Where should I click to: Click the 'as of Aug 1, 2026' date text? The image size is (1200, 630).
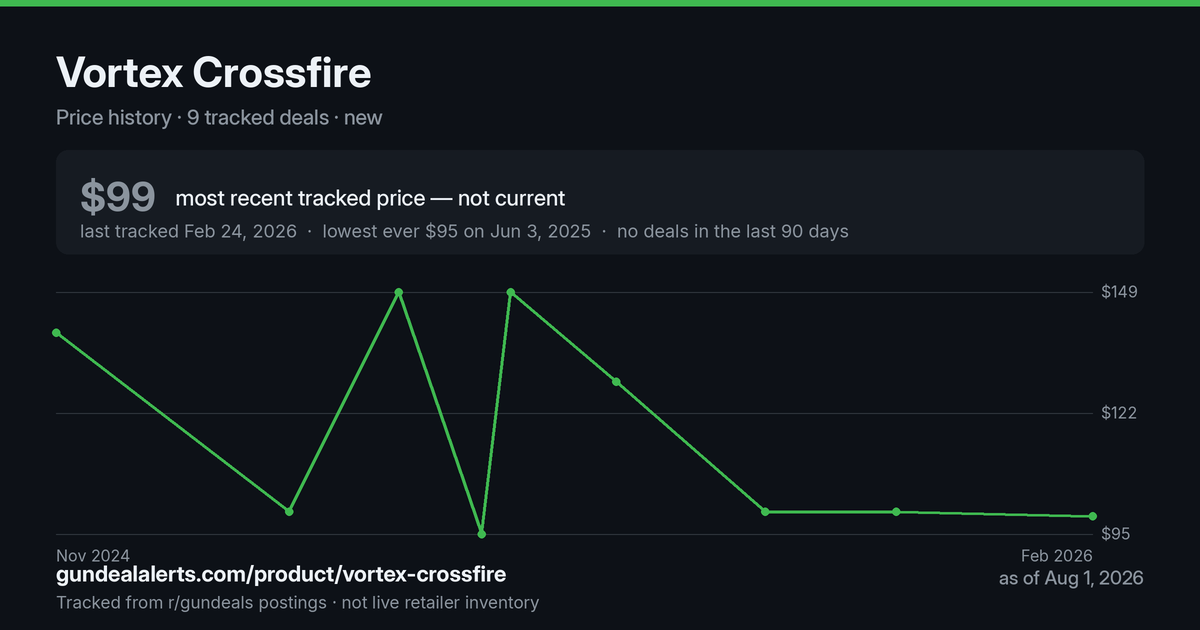[1071, 578]
